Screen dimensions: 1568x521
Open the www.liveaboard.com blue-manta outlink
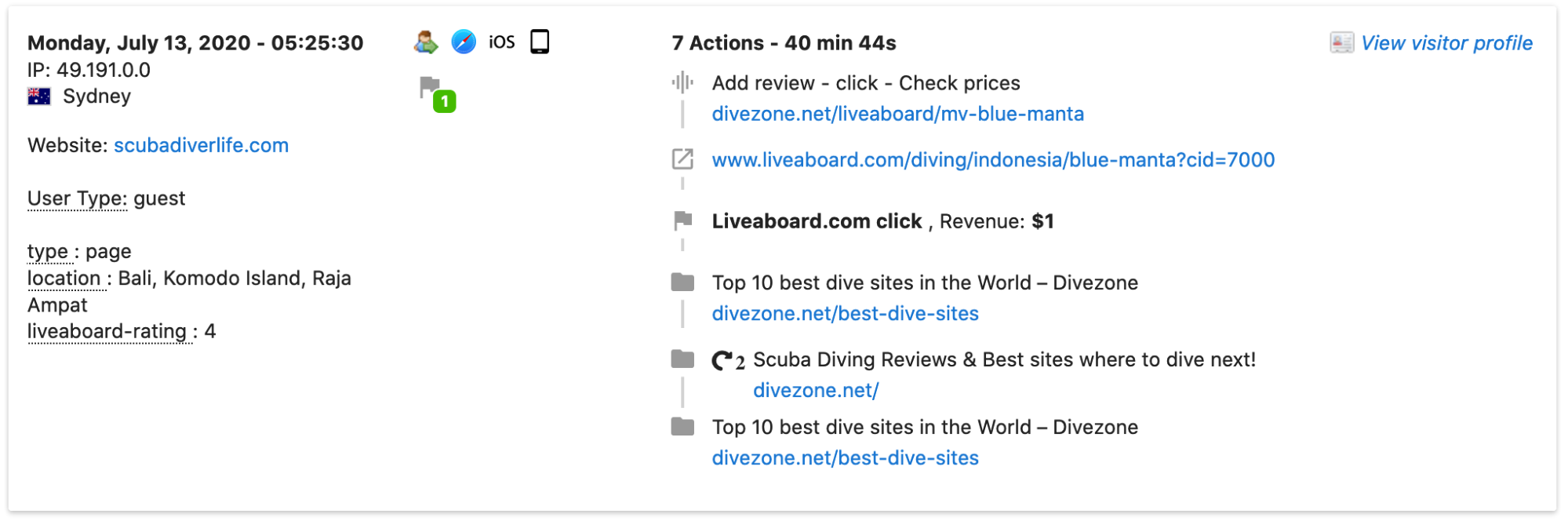click(x=992, y=160)
